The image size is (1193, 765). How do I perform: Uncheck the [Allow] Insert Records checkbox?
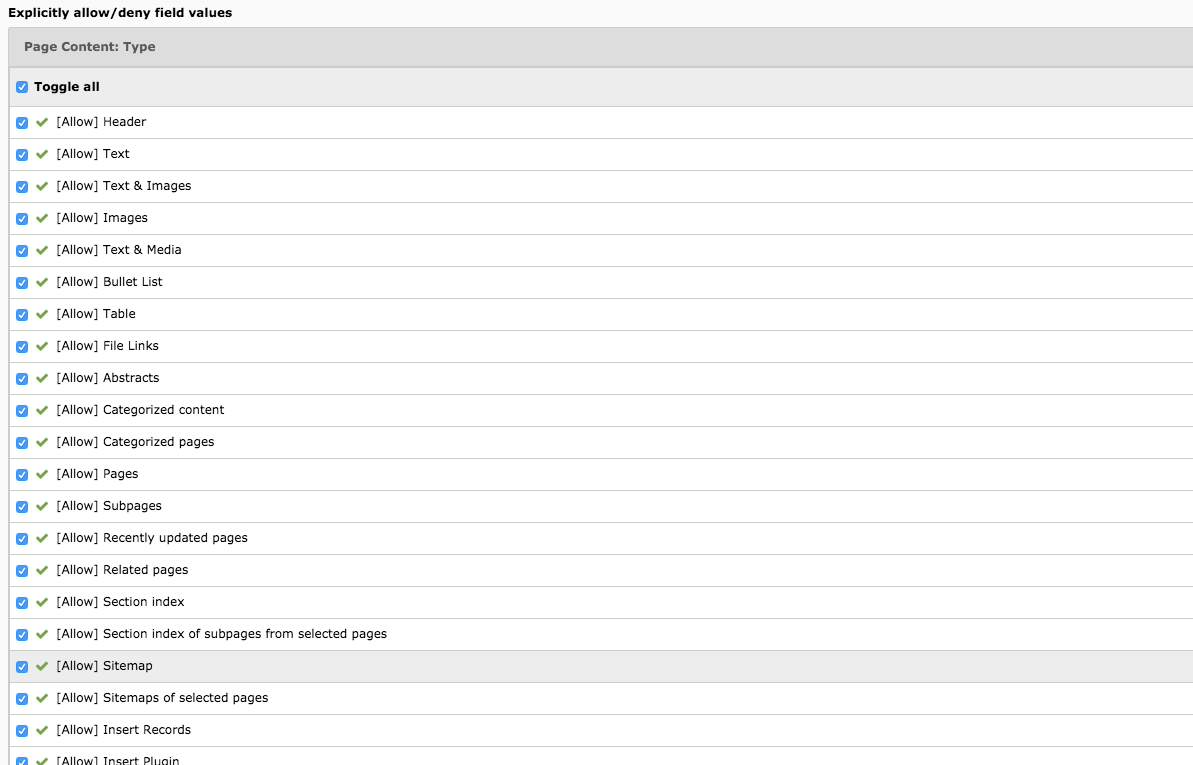point(22,730)
